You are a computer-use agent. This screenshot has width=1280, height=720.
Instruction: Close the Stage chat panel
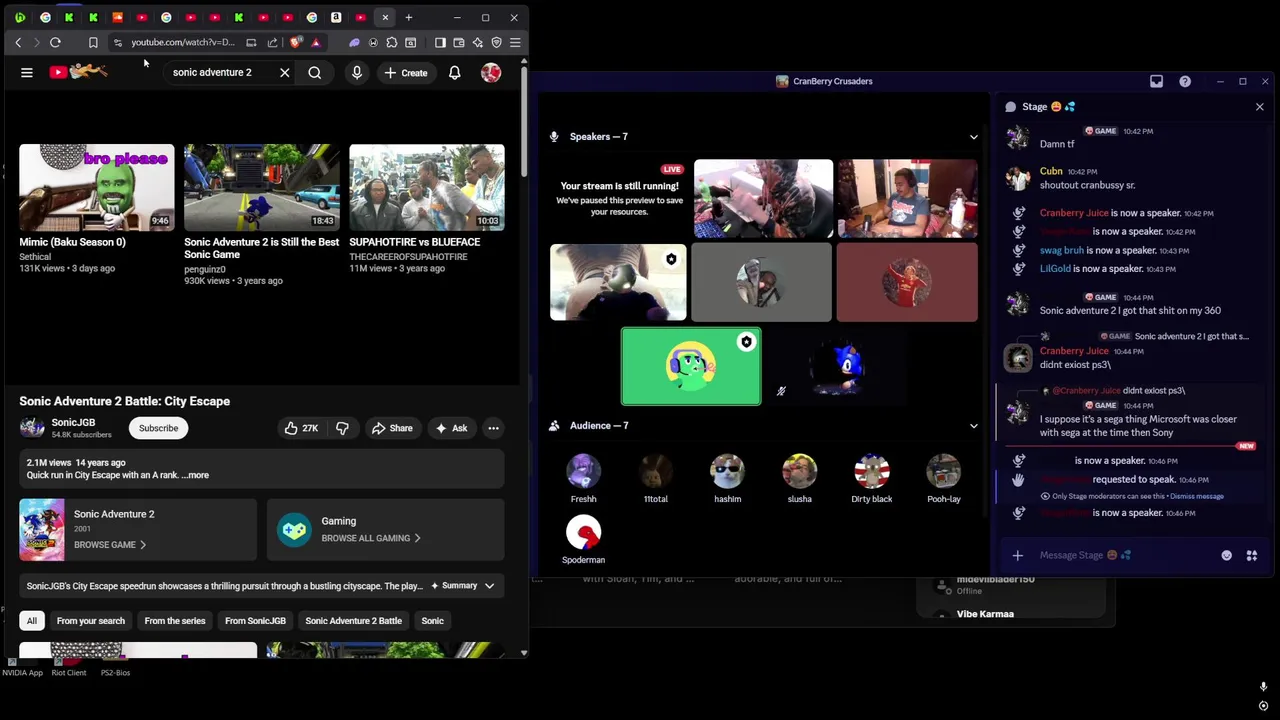[x=1259, y=106]
